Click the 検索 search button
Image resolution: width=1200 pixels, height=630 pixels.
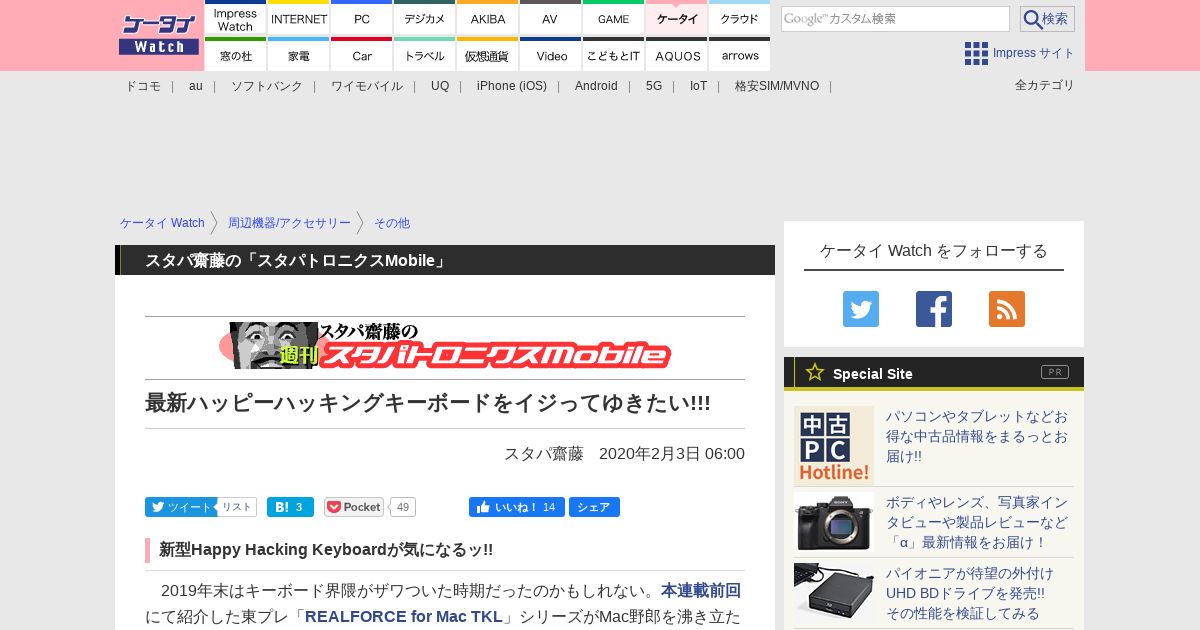pyautogui.click(x=1047, y=19)
